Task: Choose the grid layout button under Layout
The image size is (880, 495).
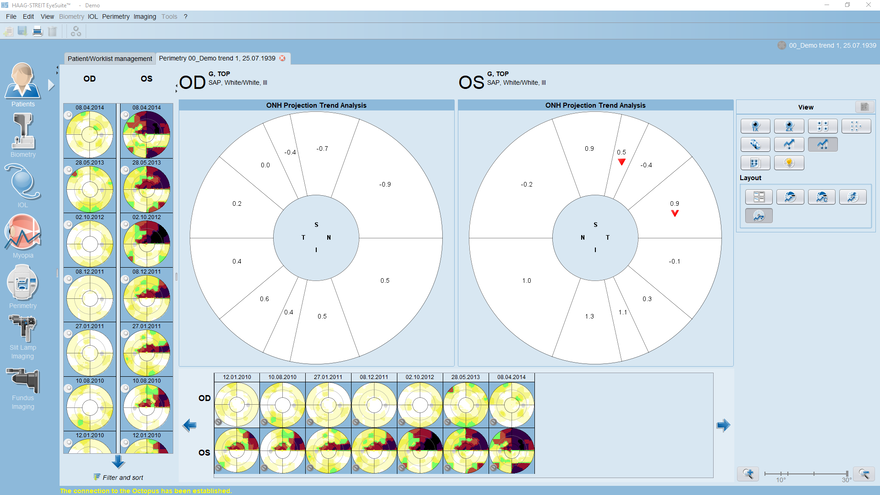Action: (x=757, y=197)
